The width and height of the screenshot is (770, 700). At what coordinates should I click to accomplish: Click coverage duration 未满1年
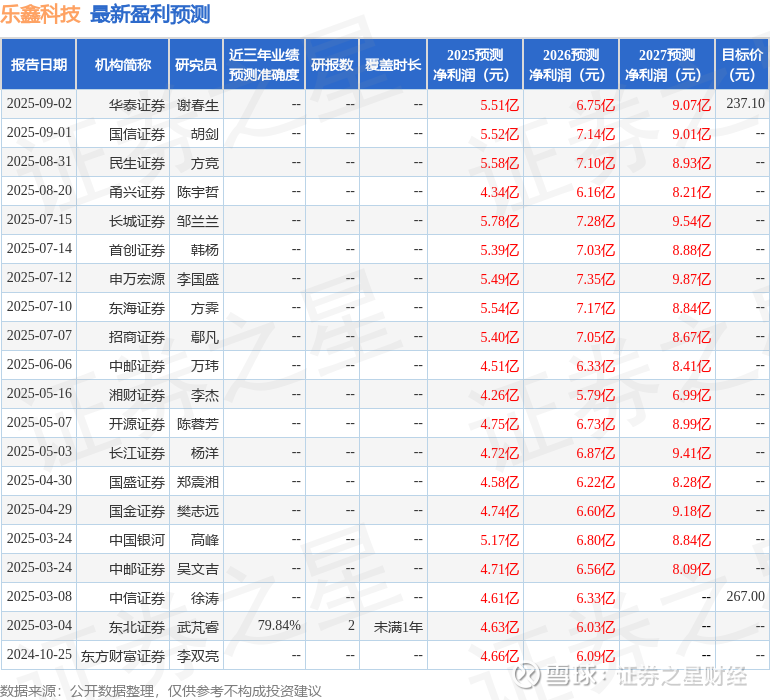(398, 627)
